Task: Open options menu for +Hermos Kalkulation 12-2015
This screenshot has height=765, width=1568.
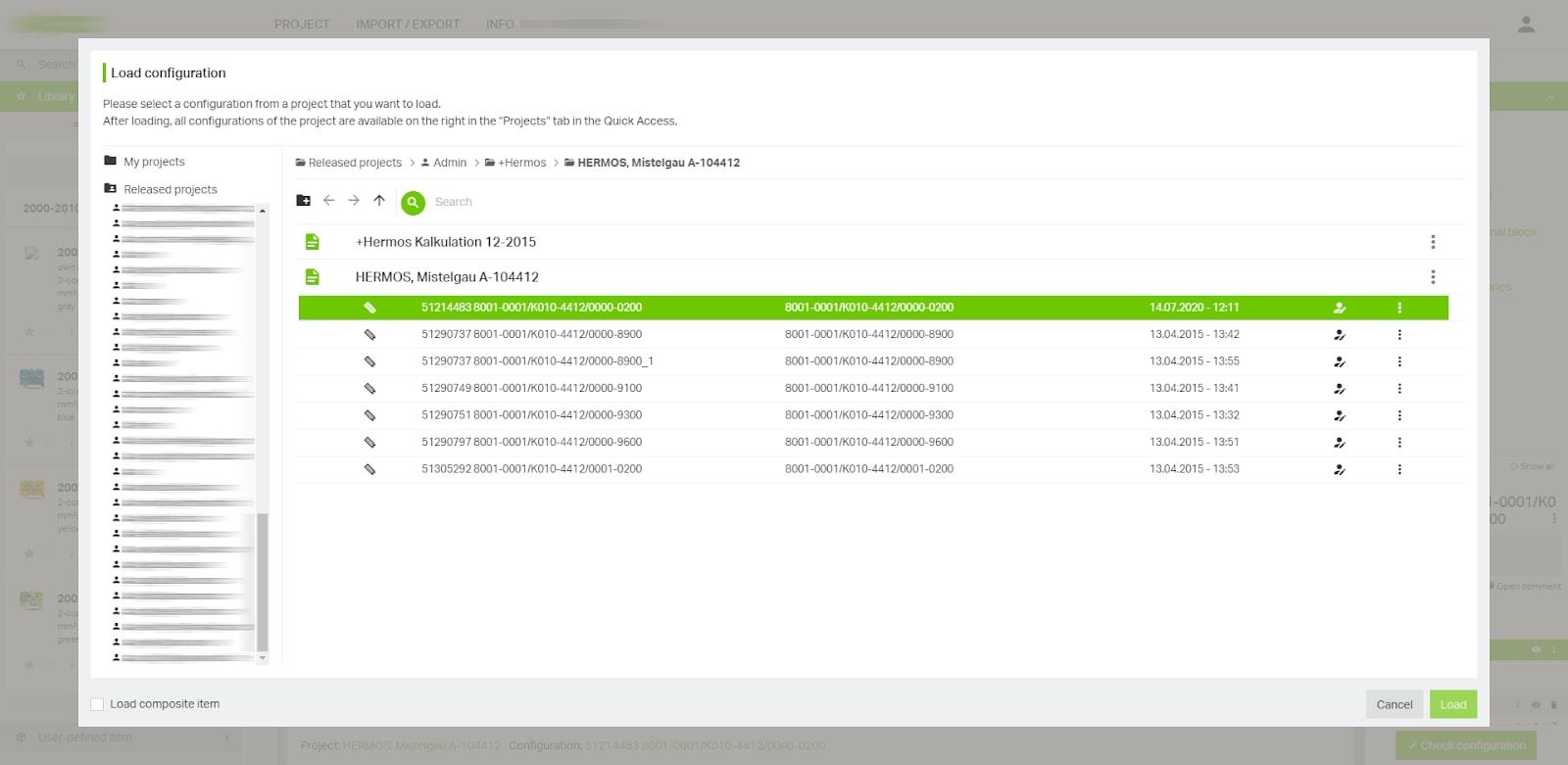Action: click(1433, 242)
